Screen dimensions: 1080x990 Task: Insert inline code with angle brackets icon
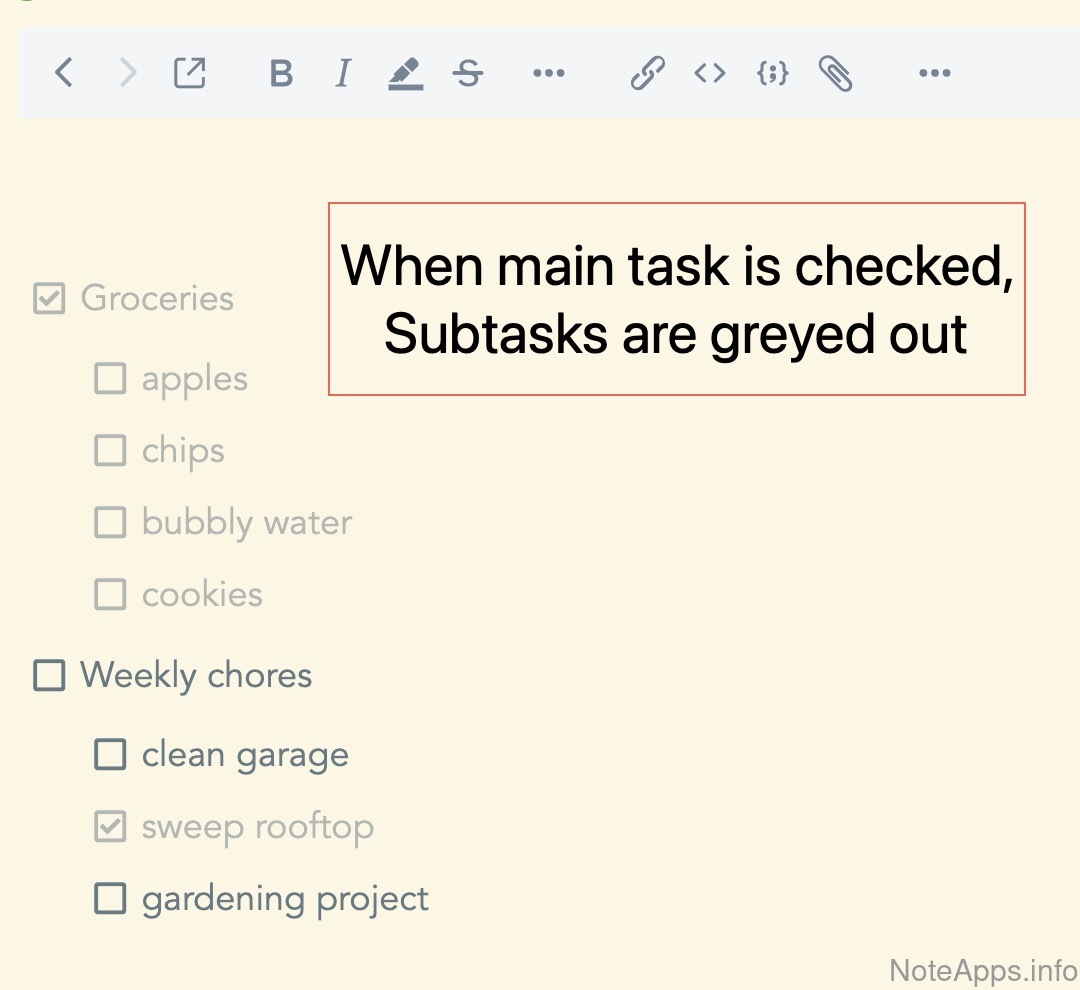[x=710, y=73]
